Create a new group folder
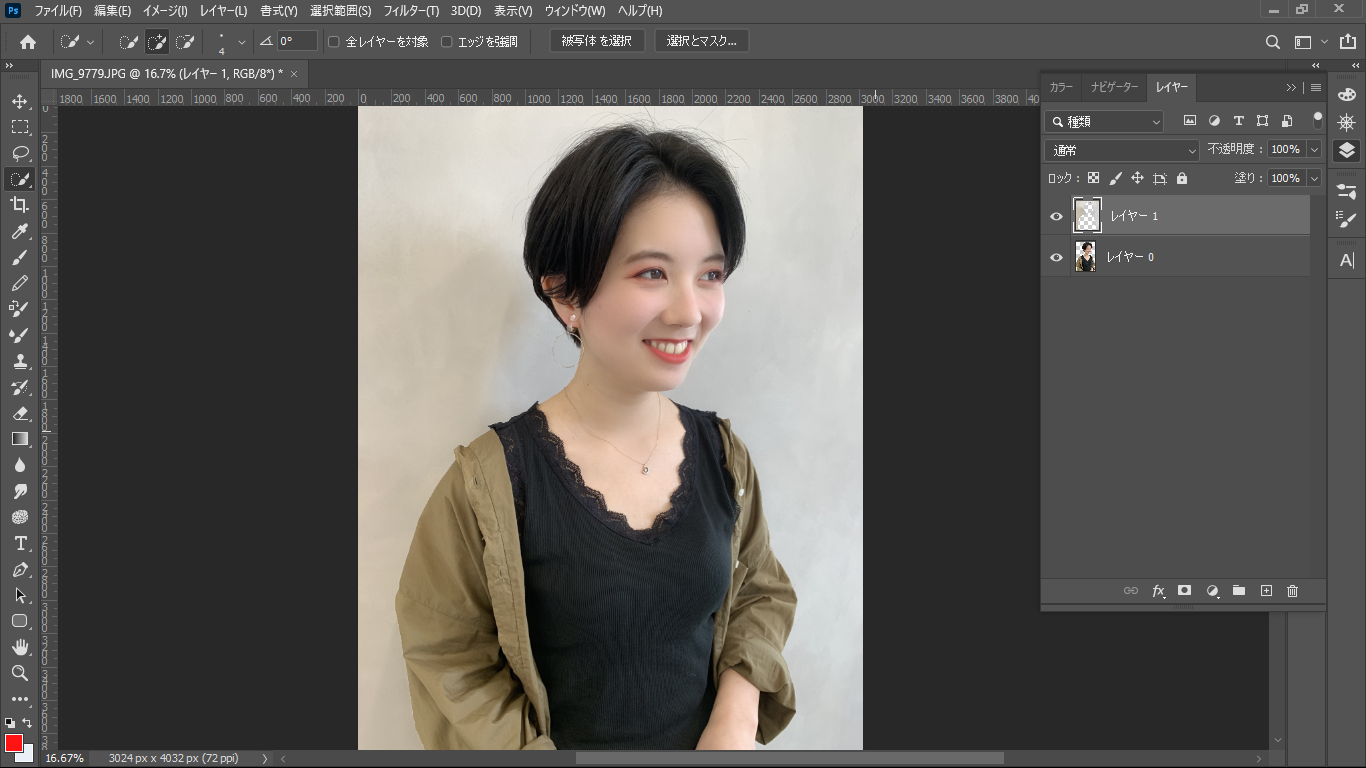Viewport: 1366px width, 768px height. pyautogui.click(x=1239, y=591)
